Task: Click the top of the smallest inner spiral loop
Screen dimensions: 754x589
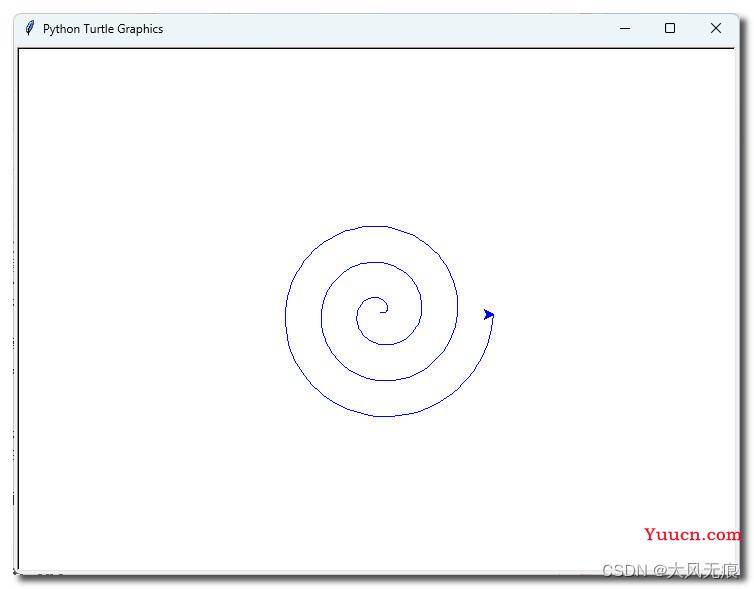Action: [x=376, y=297]
